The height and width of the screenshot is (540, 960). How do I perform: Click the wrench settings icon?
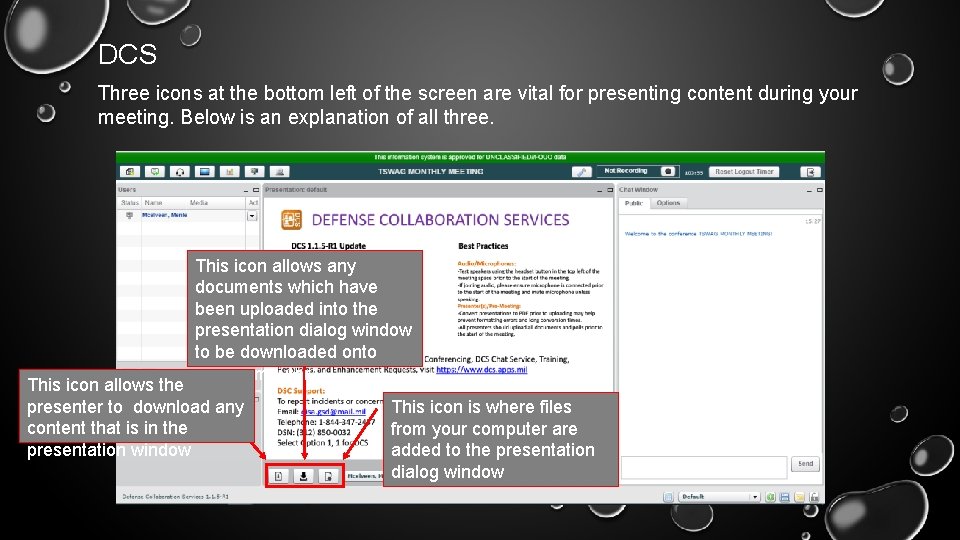(x=582, y=172)
